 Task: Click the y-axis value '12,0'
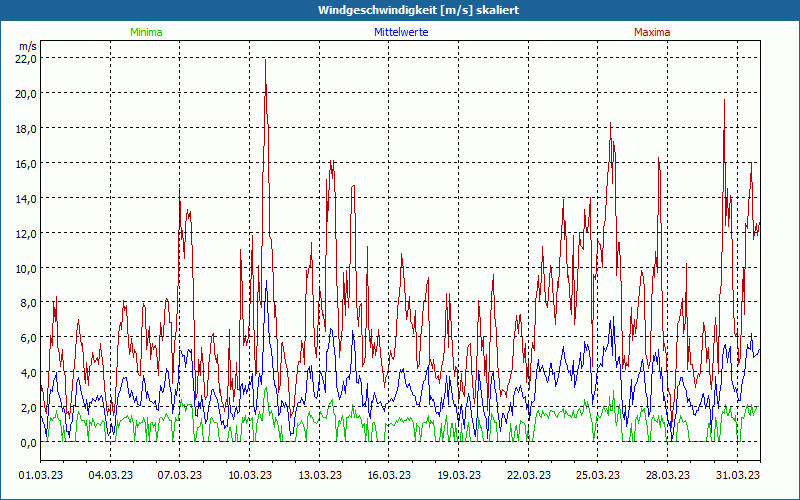(x=28, y=234)
